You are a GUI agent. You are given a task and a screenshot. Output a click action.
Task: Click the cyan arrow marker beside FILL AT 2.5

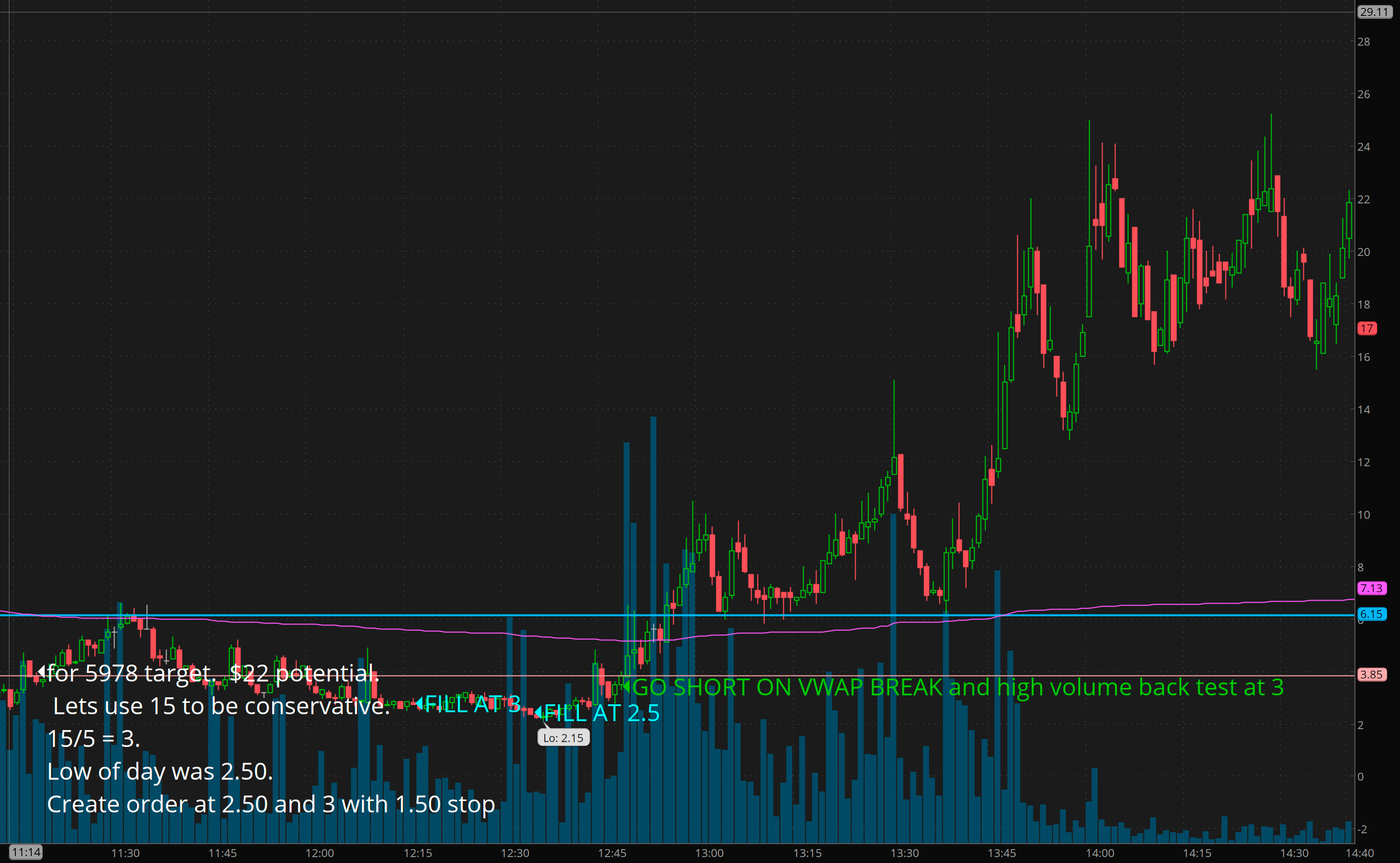538,712
